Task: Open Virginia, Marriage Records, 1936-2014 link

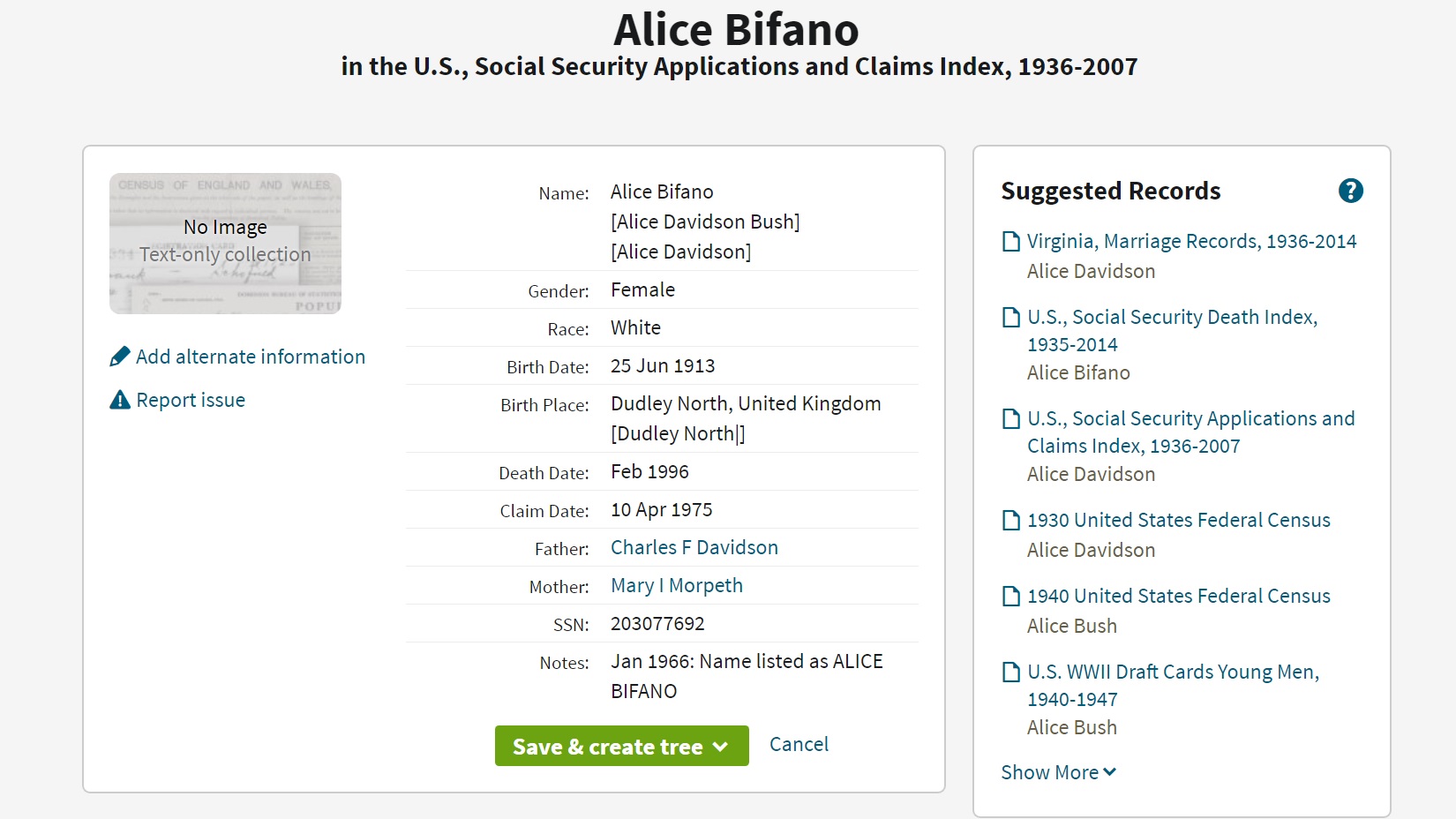Action: coord(1191,241)
